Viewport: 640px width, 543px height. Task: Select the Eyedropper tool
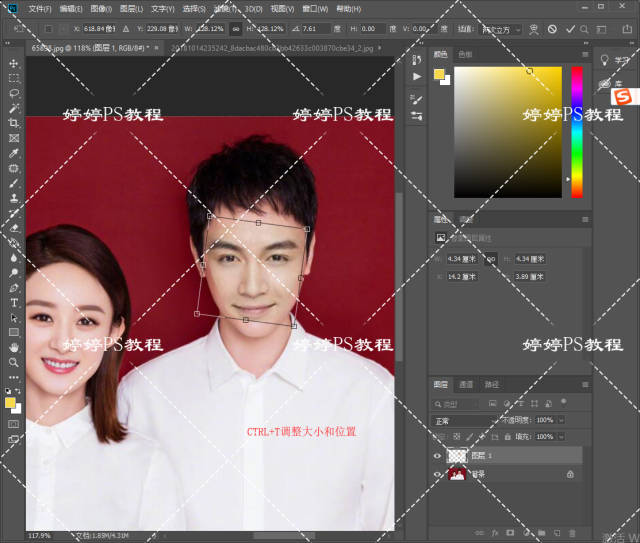point(14,153)
